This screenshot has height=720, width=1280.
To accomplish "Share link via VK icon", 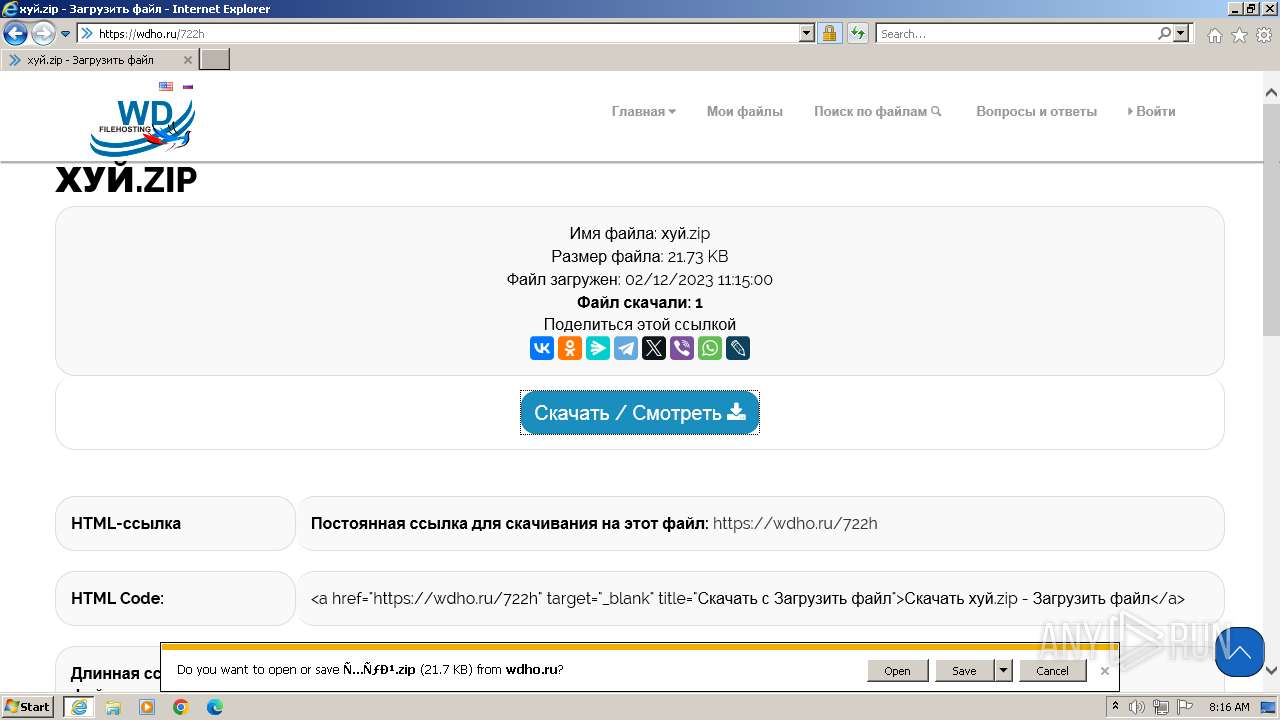I will (x=542, y=348).
